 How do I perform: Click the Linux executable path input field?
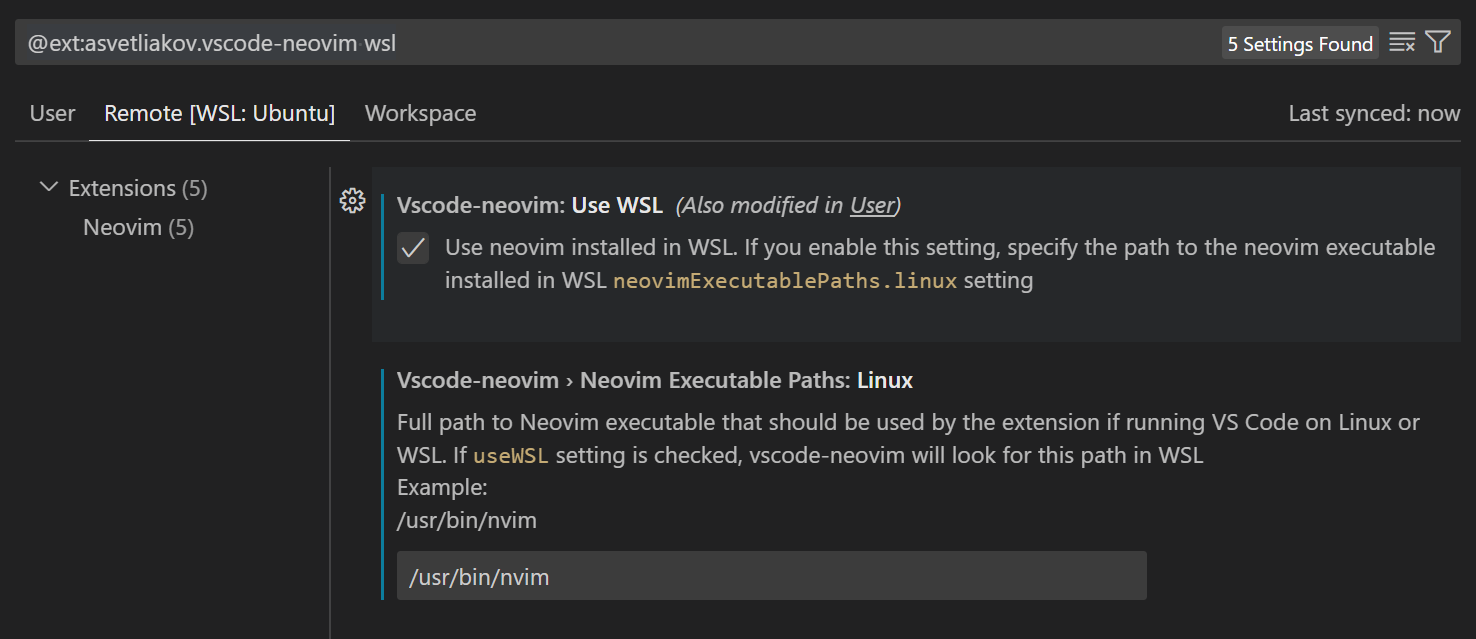pyautogui.click(x=771, y=577)
